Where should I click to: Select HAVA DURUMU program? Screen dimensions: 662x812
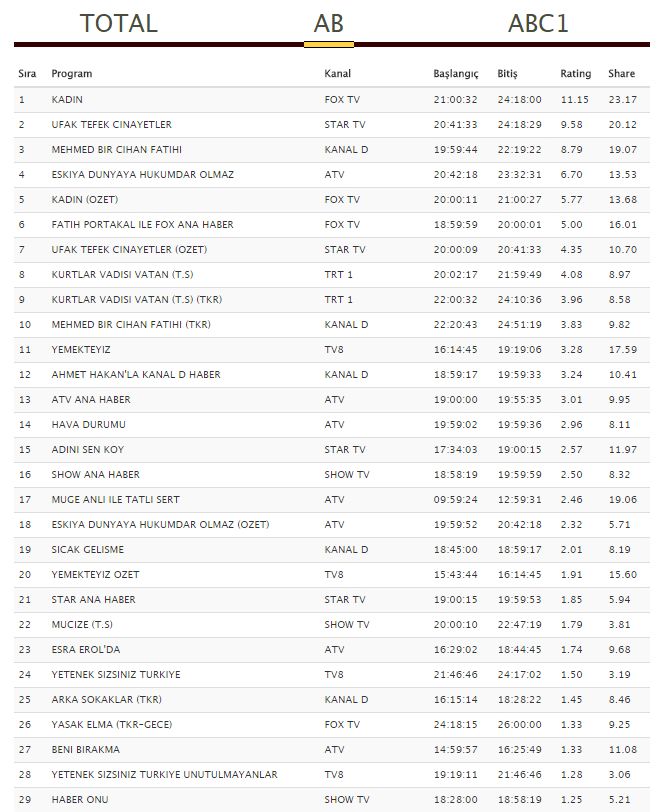pyautogui.click(x=88, y=425)
